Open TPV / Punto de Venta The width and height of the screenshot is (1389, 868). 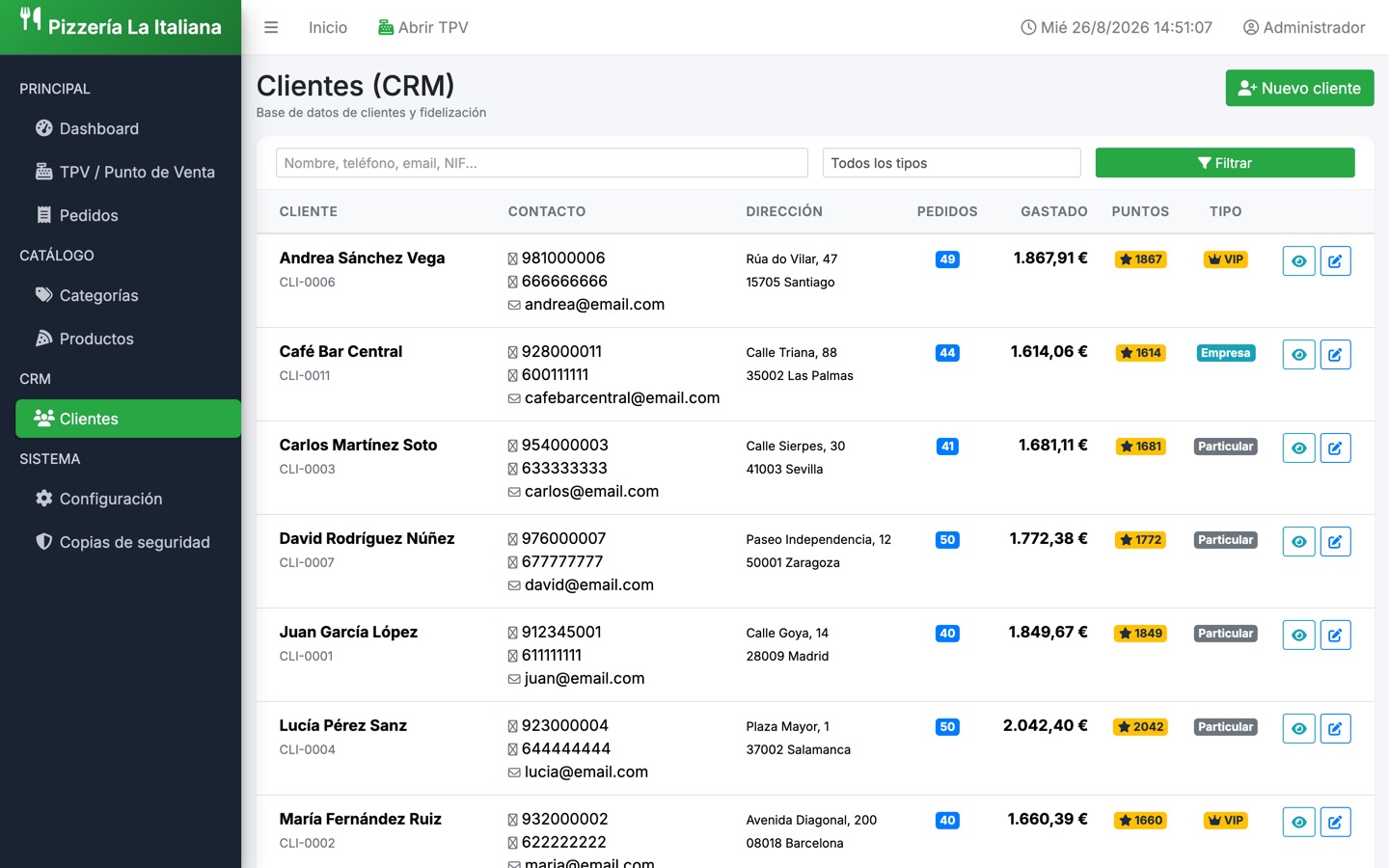pyautogui.click(x=128, y=172)
